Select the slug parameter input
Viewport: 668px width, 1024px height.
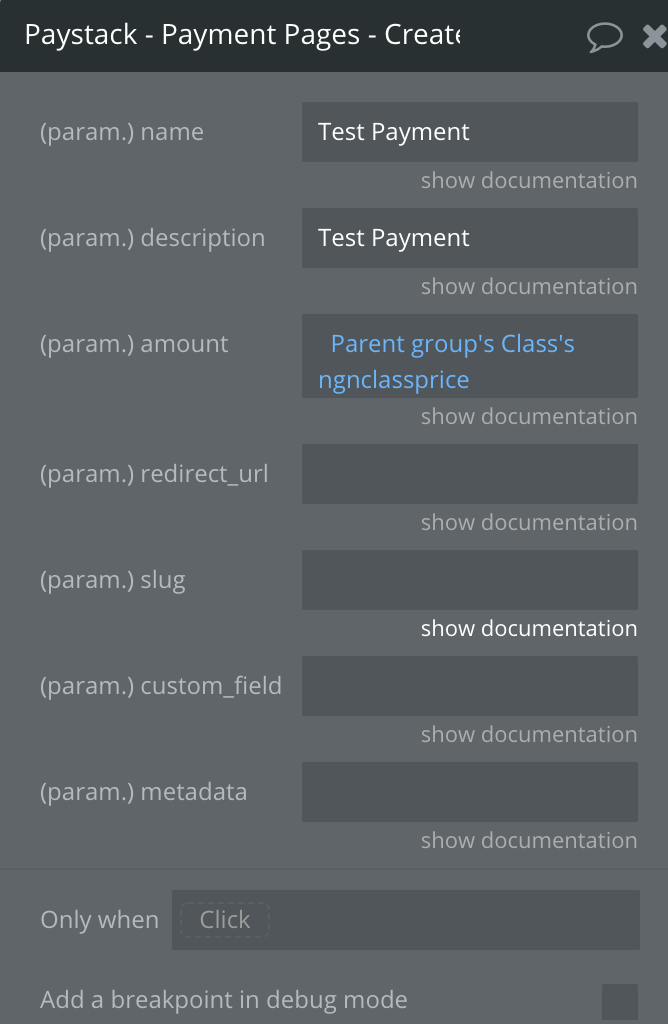pos(469,580)
